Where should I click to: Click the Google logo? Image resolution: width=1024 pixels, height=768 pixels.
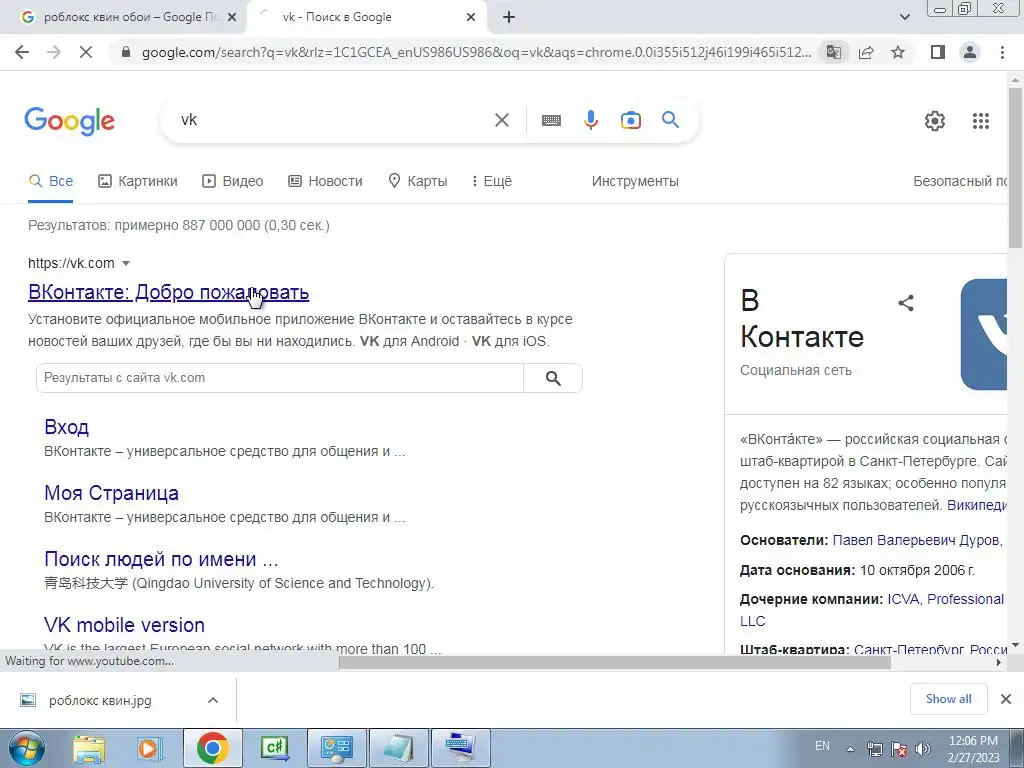[x=69, y=121]
